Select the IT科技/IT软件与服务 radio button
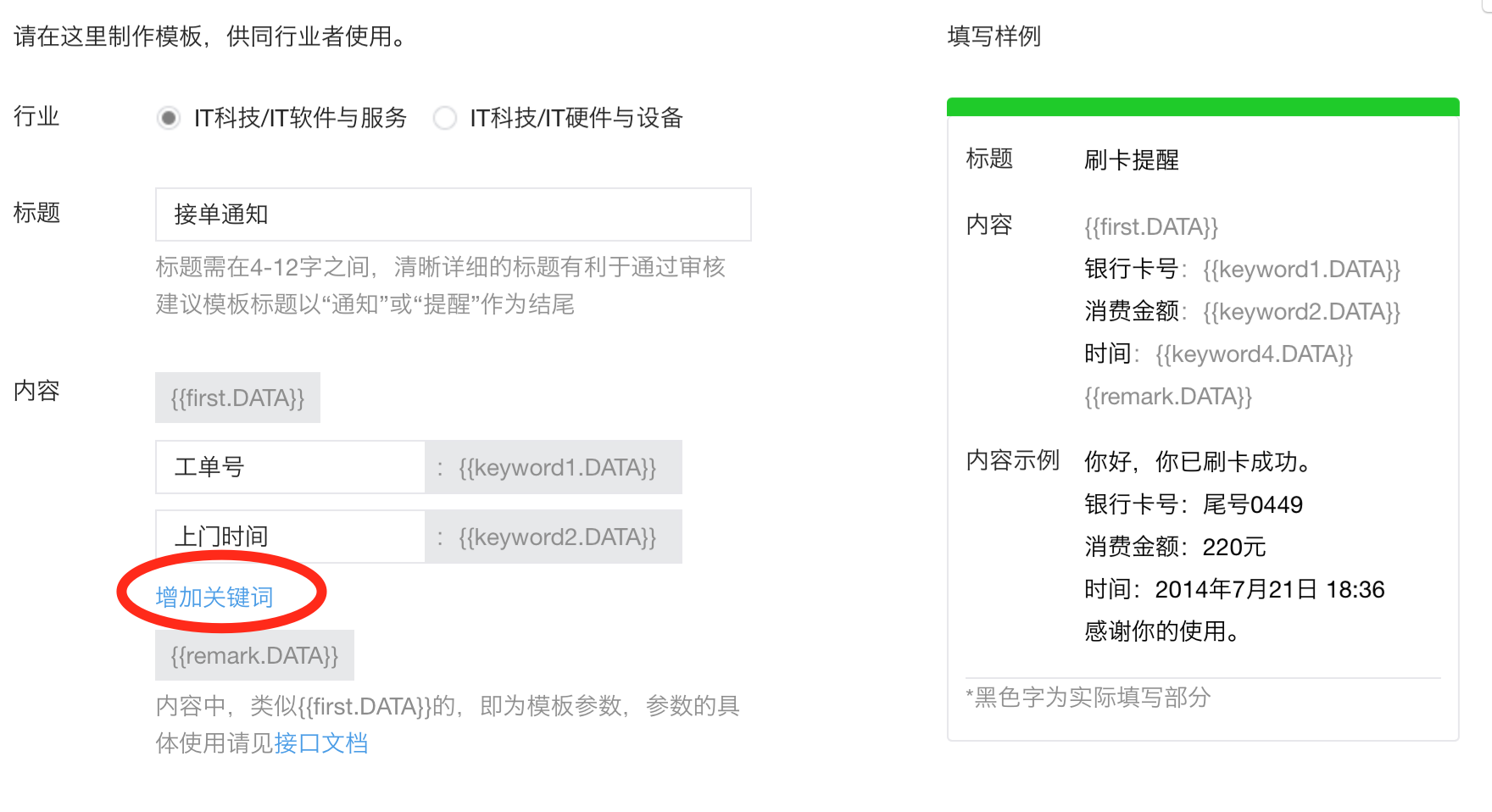 167,118
